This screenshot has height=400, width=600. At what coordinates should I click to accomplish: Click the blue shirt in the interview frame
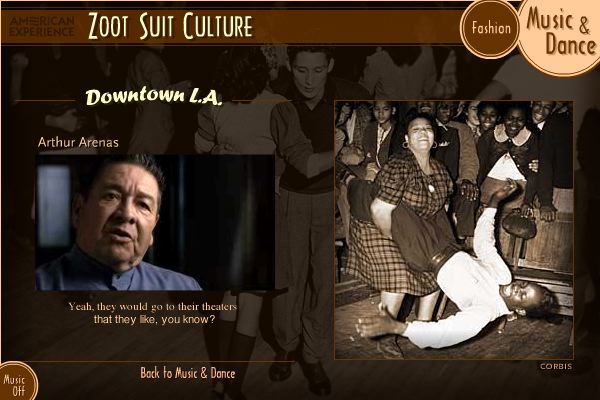point(115,272)
